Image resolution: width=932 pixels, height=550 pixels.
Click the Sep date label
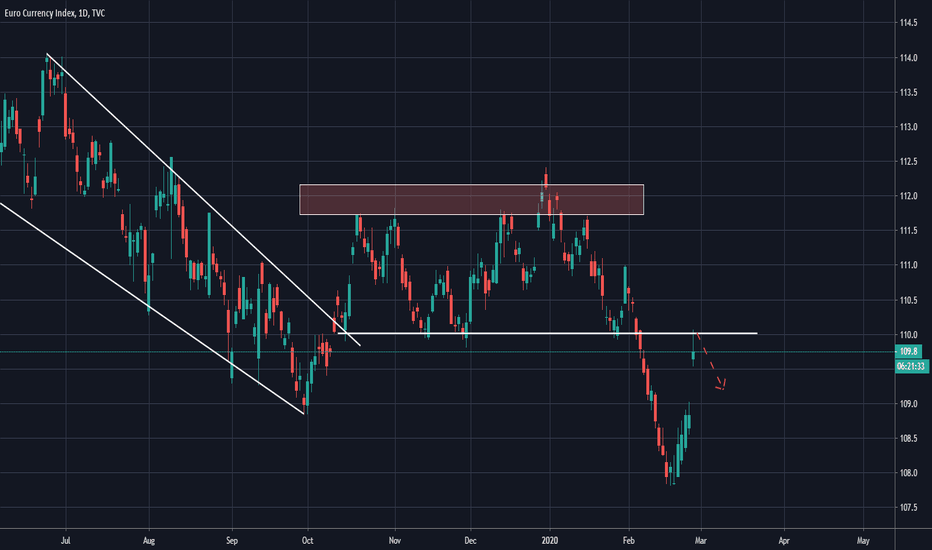click(x=232, y=540)
